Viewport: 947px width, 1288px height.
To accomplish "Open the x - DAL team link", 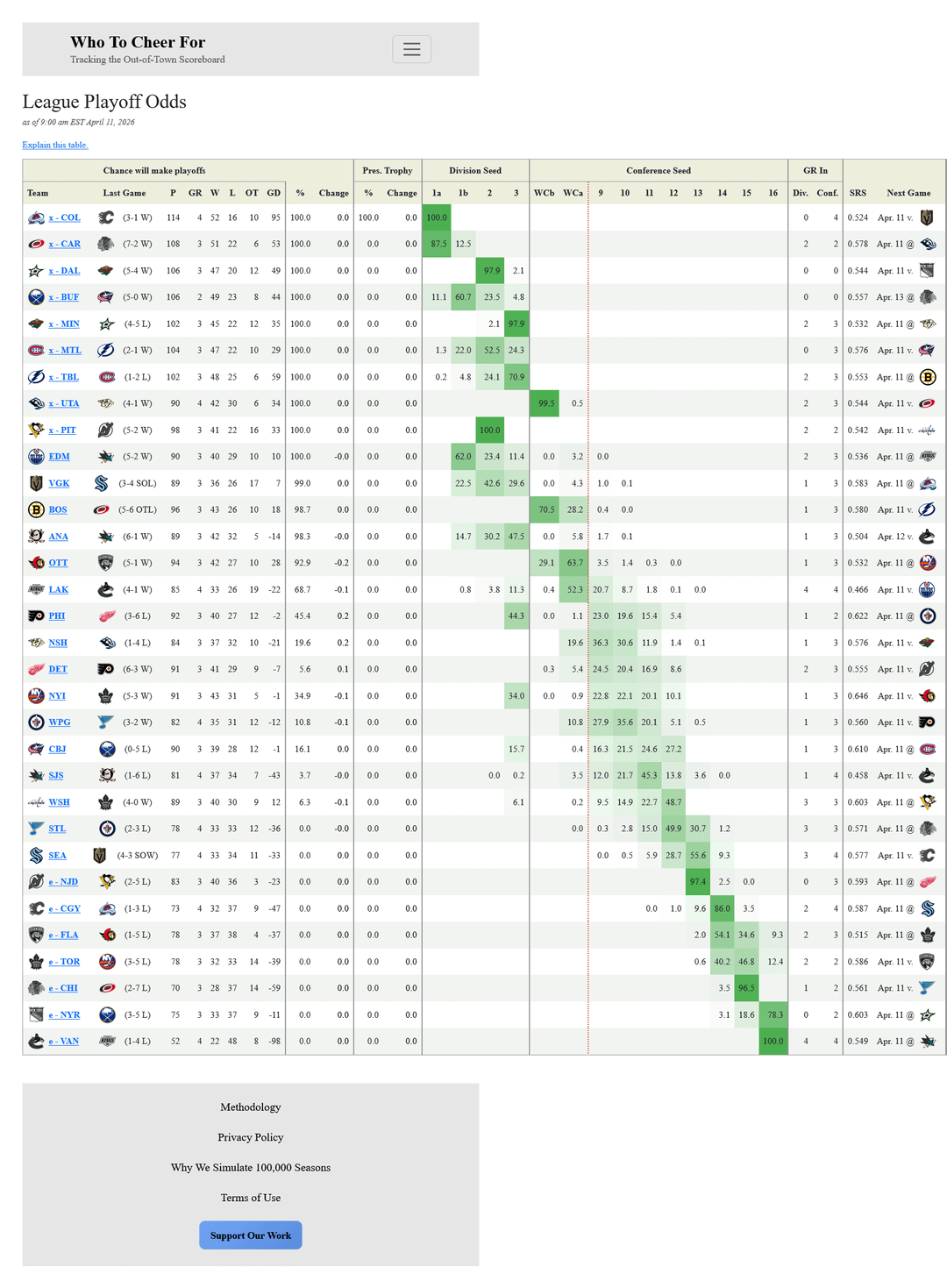I will pos(64,271).
